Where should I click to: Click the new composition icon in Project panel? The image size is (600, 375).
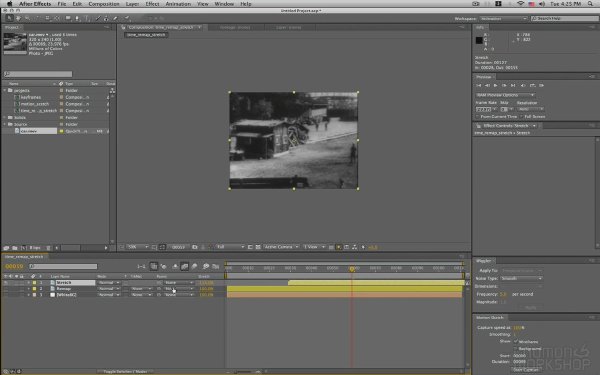point(23,248)
